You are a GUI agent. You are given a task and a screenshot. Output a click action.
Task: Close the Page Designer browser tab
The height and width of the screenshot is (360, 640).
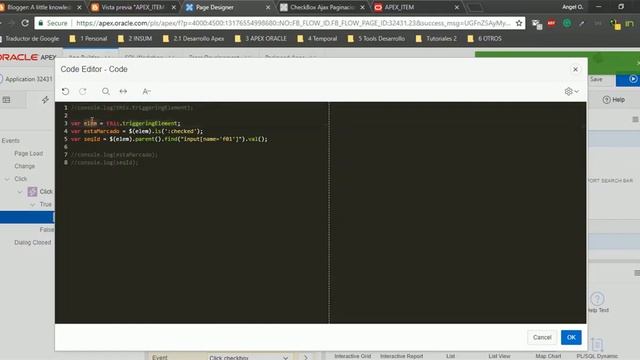(x=268, y=7)
